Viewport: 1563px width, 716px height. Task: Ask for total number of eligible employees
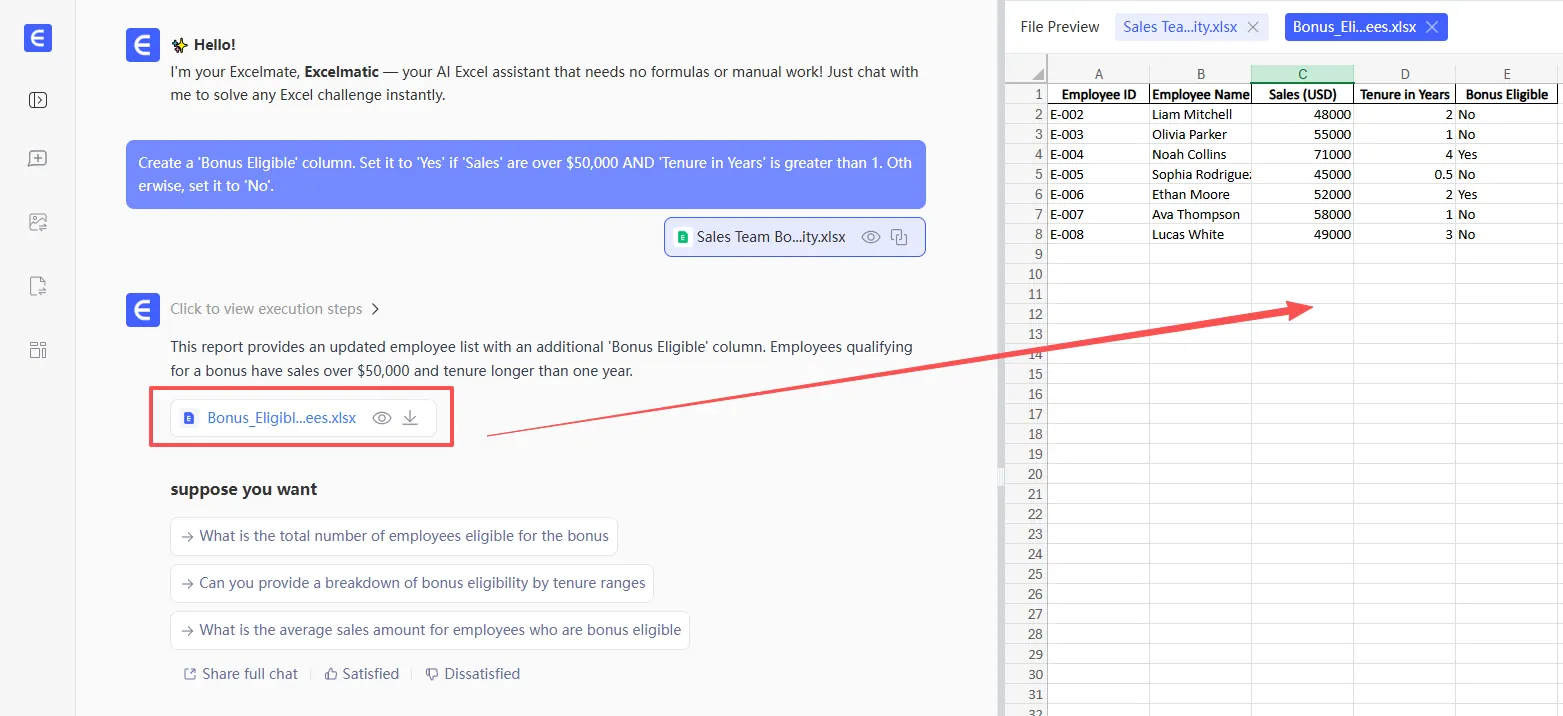tap(394, 536)
